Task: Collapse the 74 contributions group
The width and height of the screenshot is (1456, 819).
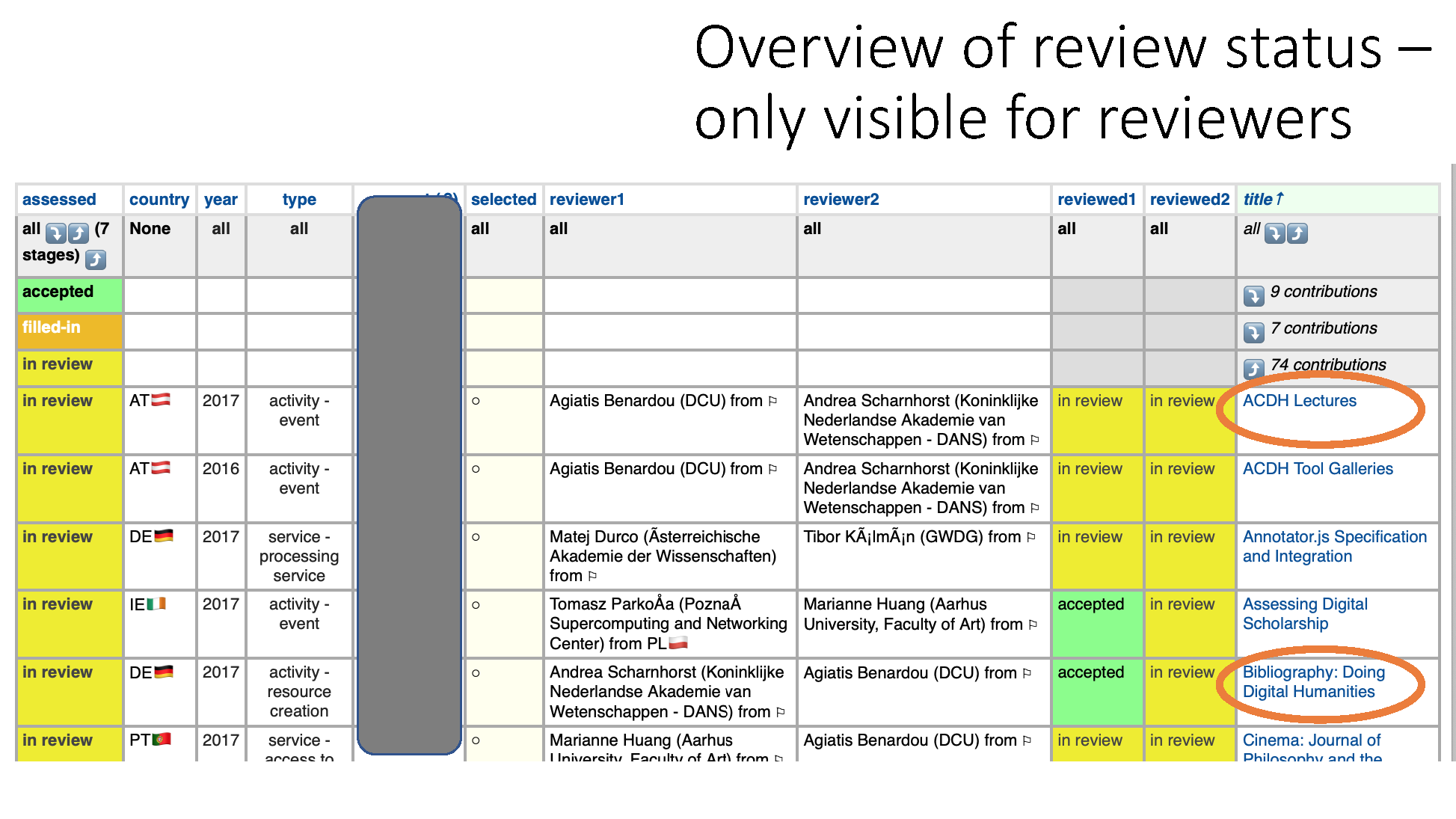Action: 1254,368
